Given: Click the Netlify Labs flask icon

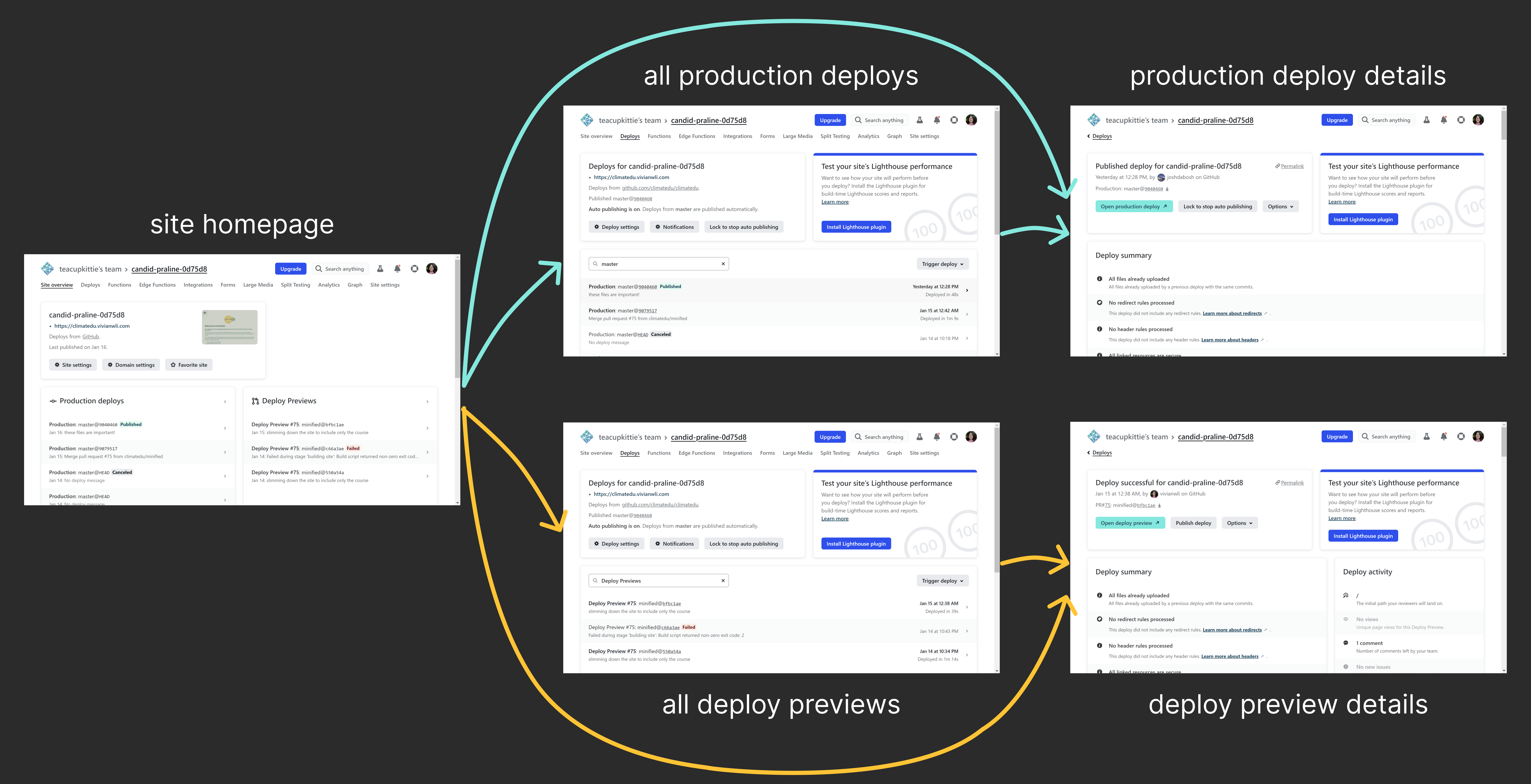Looking at the screenshot, I should point(919,120).
